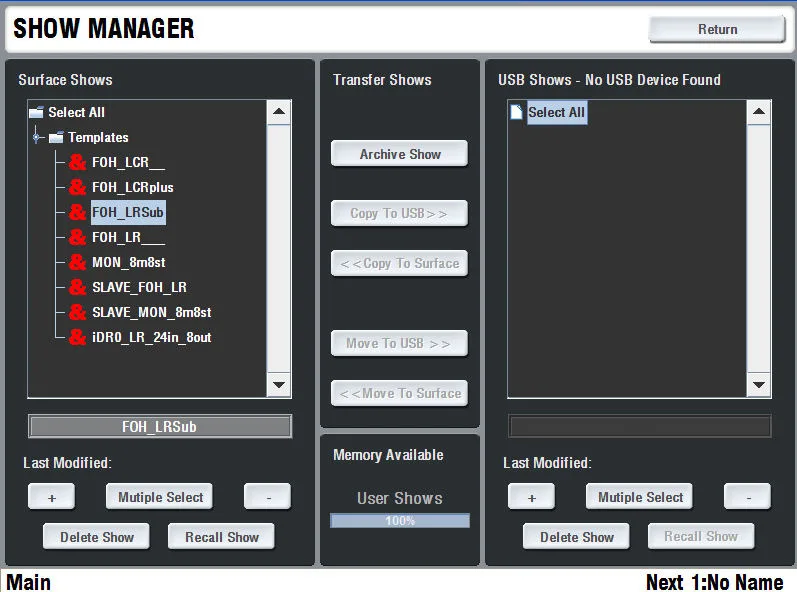
Task: Click the minus button under Surface Shows
Action: [268, 496]
